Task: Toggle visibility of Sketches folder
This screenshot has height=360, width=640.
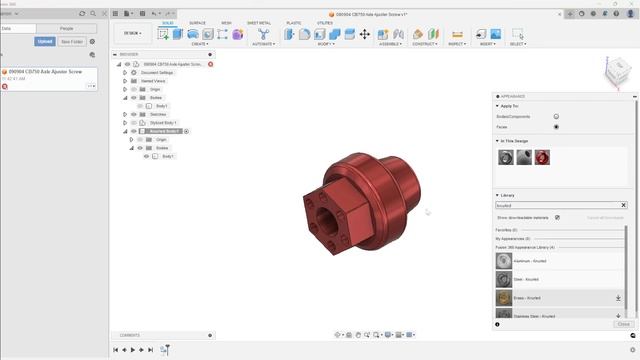Action: coord(134,114)
